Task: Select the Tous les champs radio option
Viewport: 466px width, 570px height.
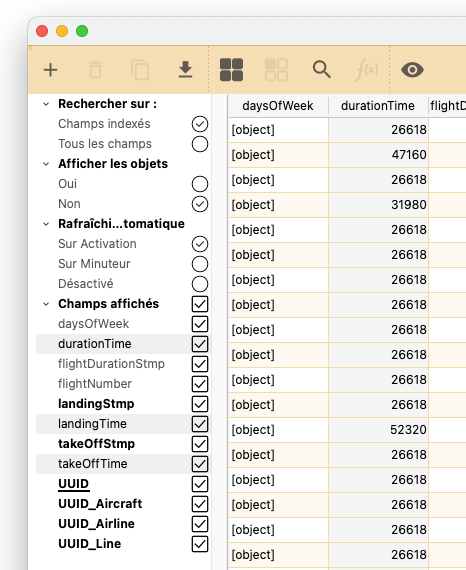Action: click(200, 144)
